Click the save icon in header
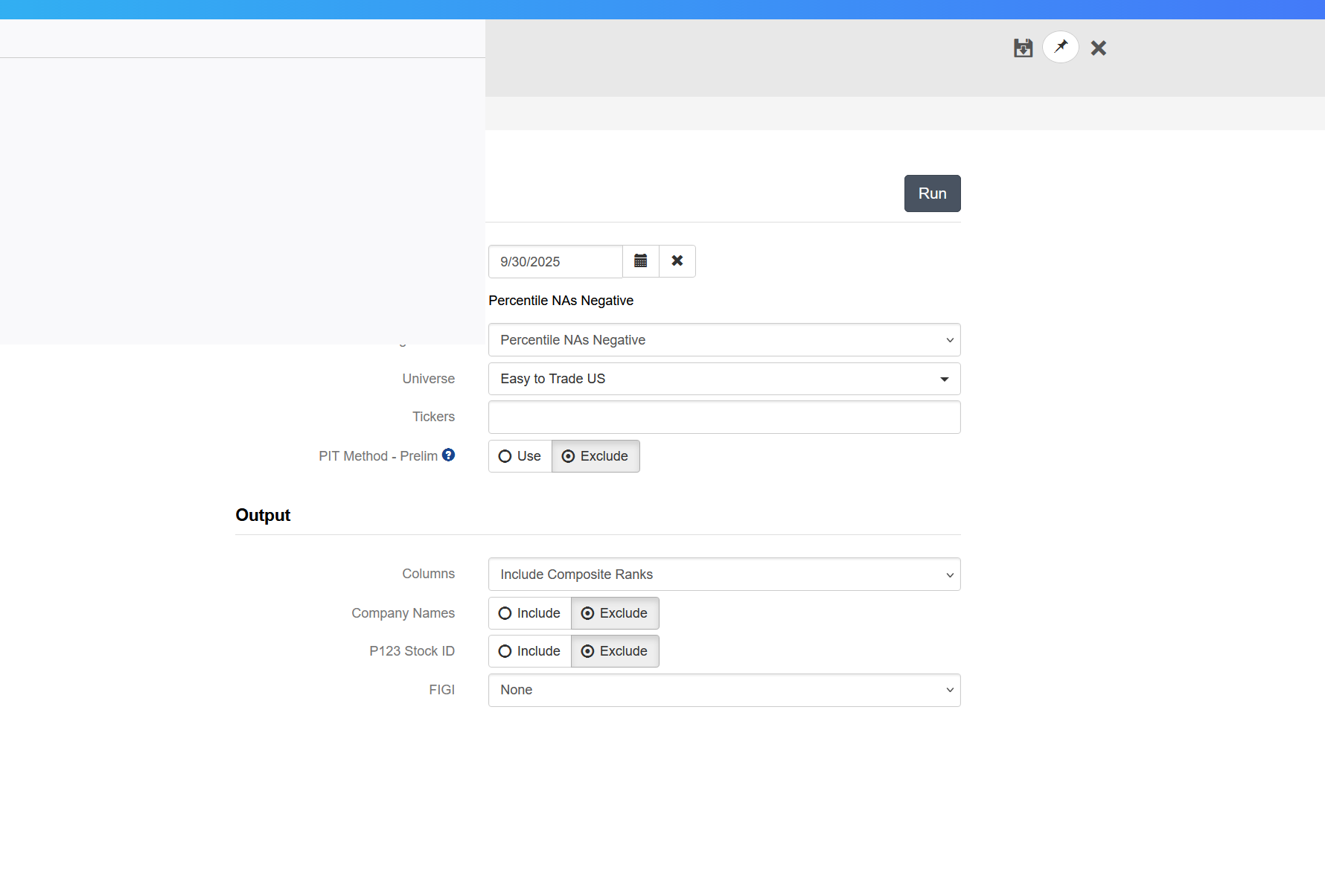This screenshot has width=1325, height=896. click(x=1023, y=48)
